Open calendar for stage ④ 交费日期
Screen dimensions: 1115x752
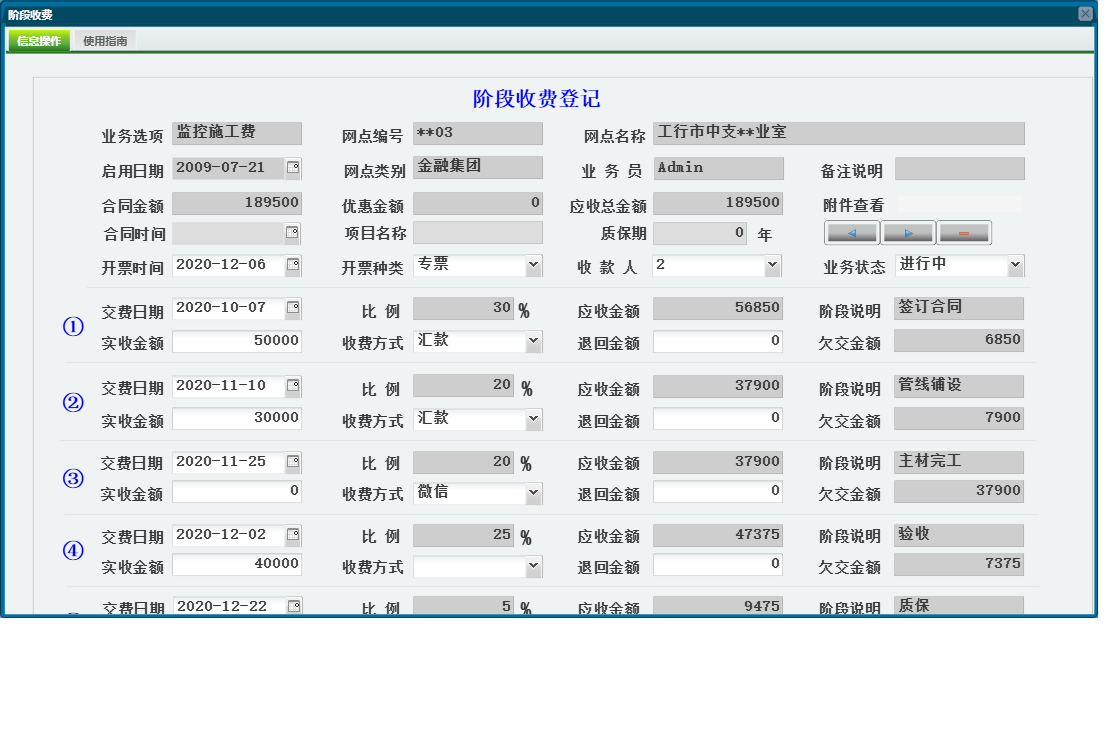coord(293,535)
